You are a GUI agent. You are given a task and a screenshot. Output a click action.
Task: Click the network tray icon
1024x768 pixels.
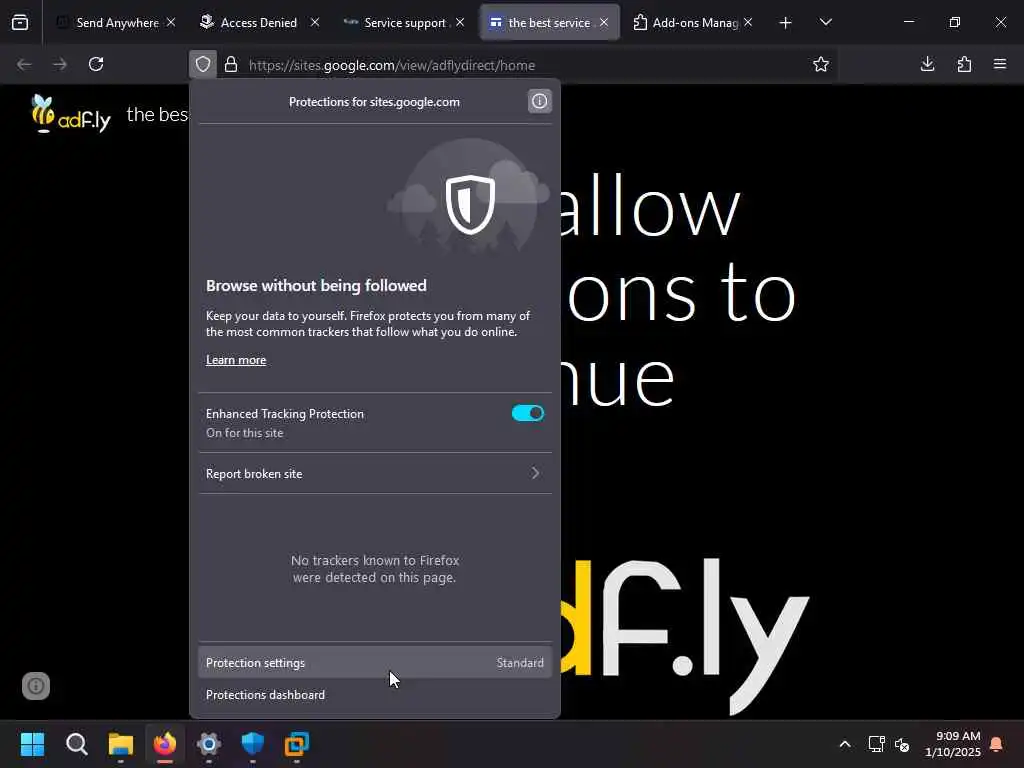[x=876, y=744]
